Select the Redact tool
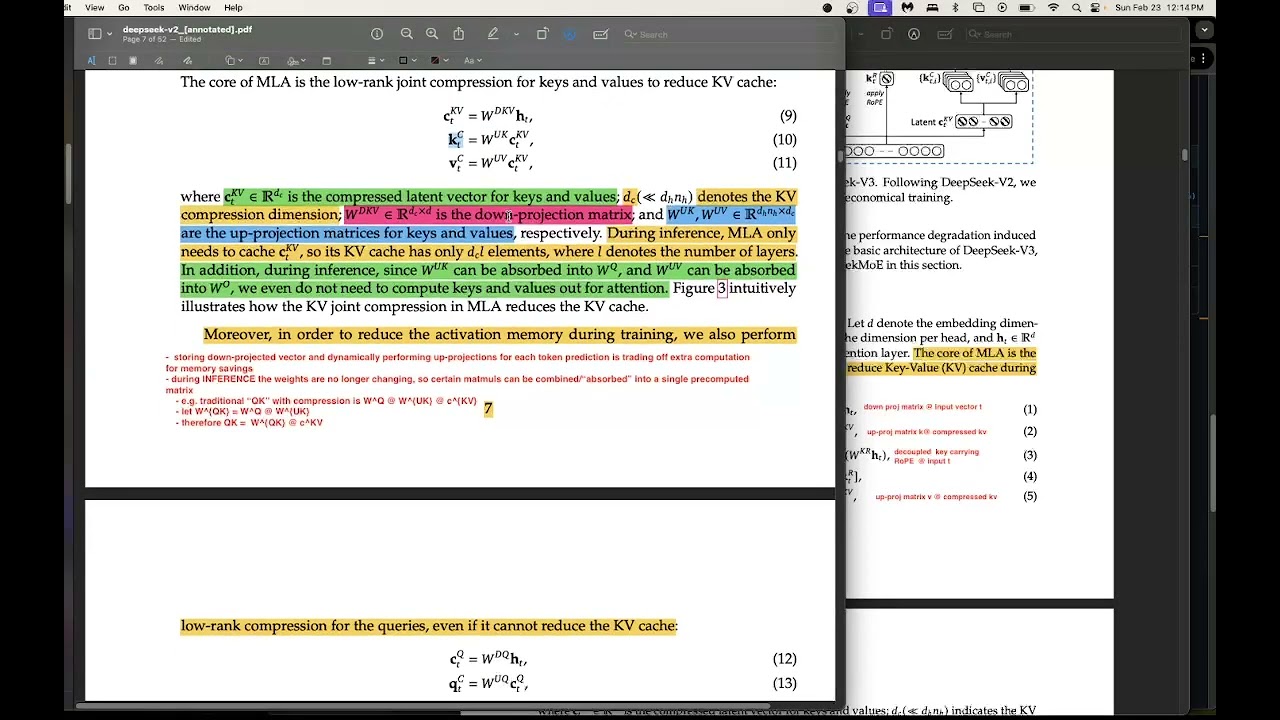Viewport: 1280px width, 720px height. coord(133,61)
